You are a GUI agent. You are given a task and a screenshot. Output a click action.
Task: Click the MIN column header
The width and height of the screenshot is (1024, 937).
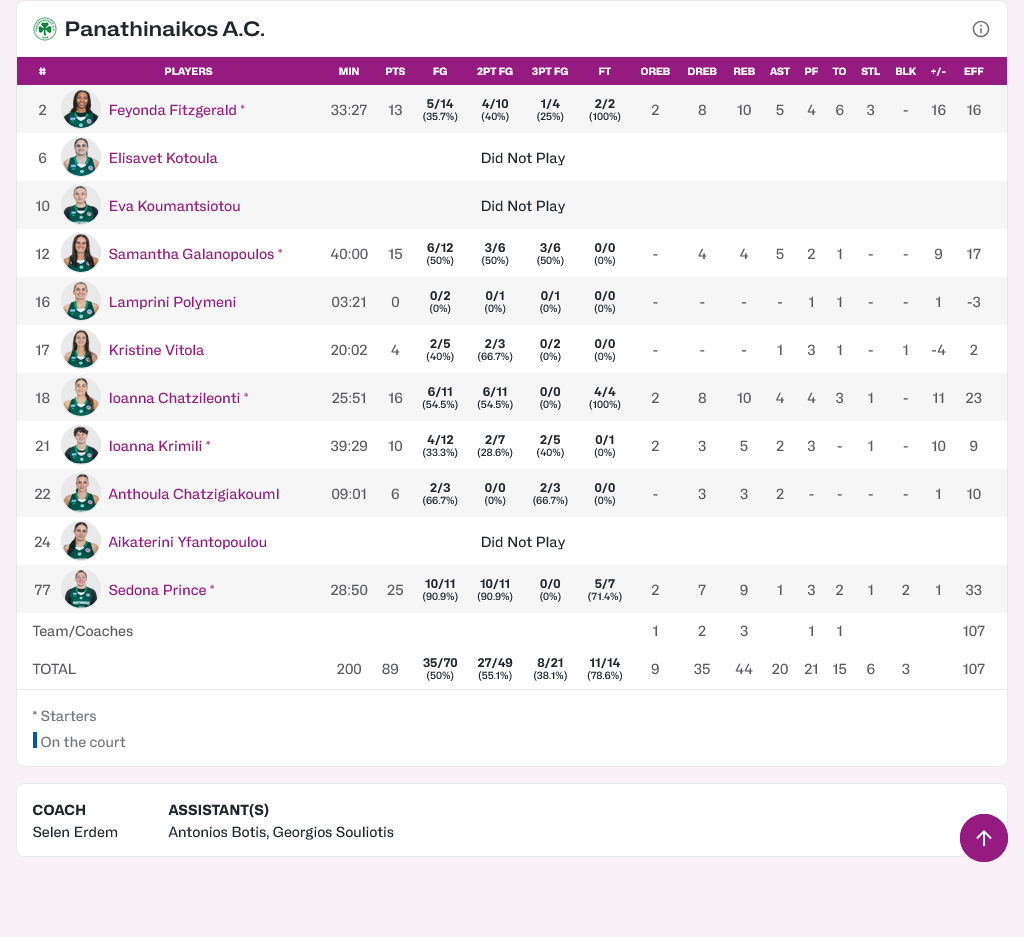coord(349,72)
